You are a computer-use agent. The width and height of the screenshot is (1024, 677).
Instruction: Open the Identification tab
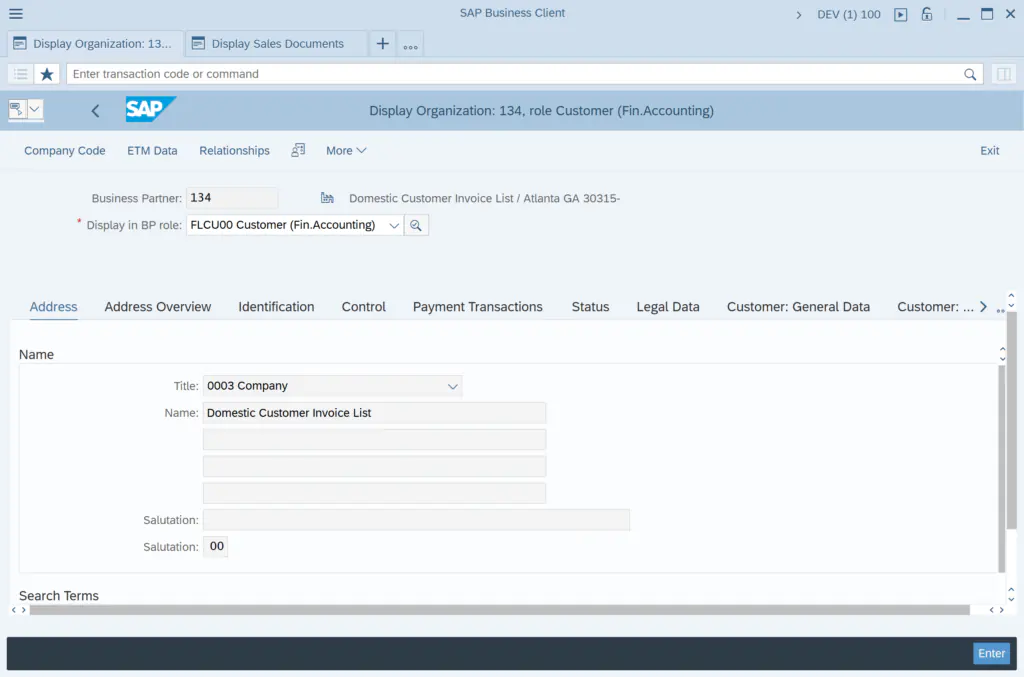(x=276, y=307)
